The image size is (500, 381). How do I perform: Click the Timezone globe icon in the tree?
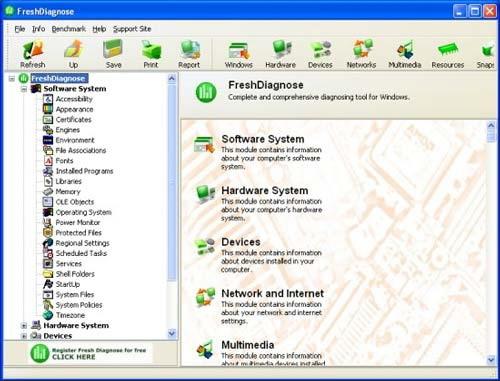48,315
